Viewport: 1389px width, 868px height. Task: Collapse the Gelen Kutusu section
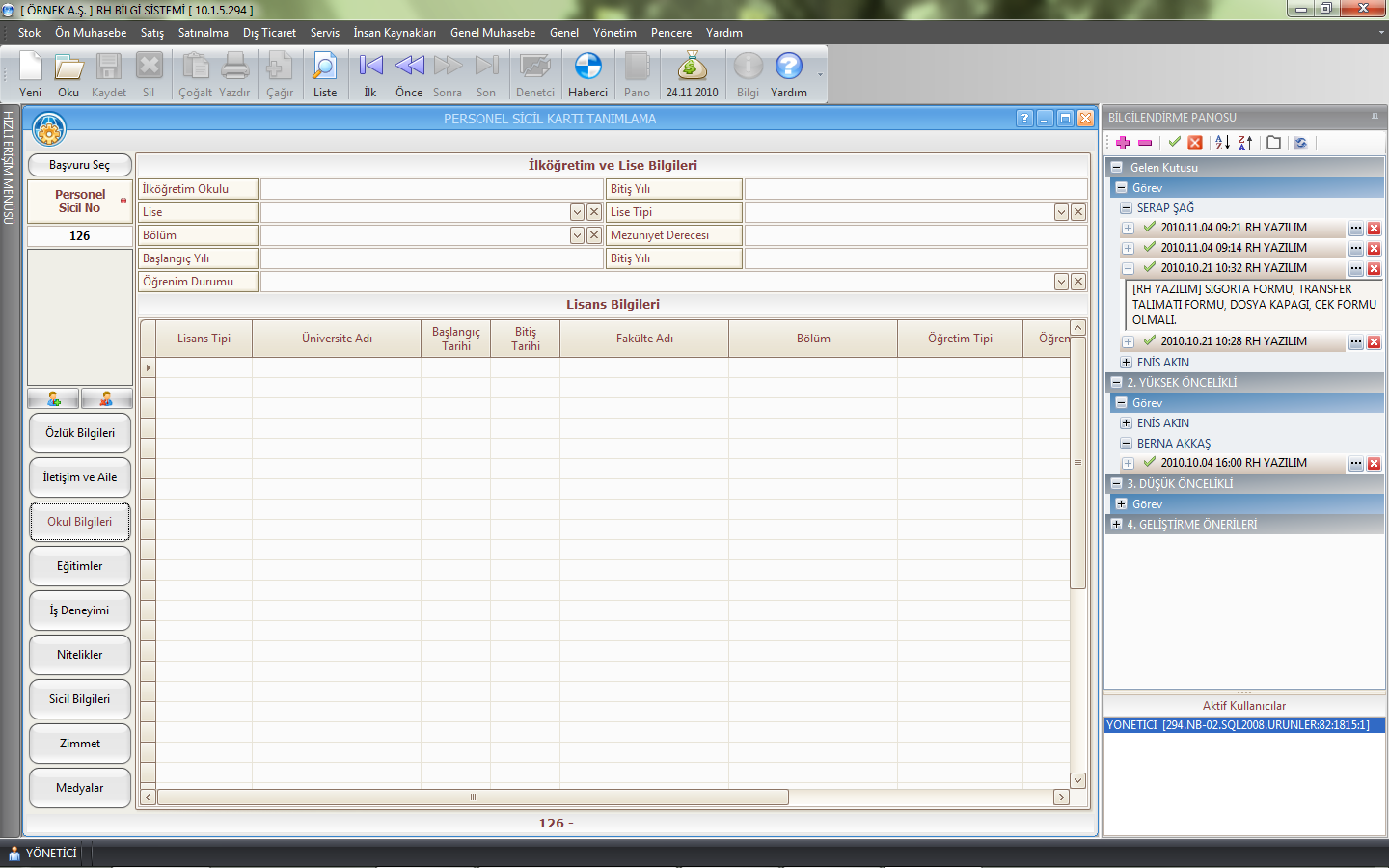[x=1117, y=168]
